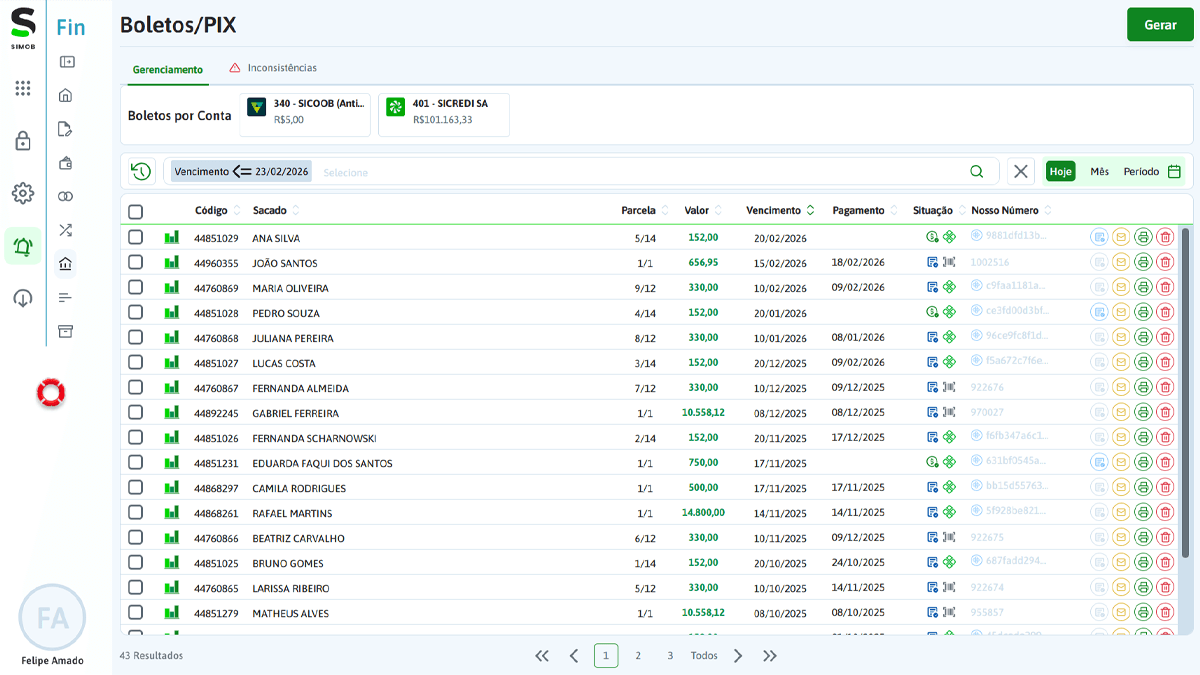Click the red lifebuoy help icon
Image resolution: width=1200 pixels, height=675 pixels.
[51, 393]
